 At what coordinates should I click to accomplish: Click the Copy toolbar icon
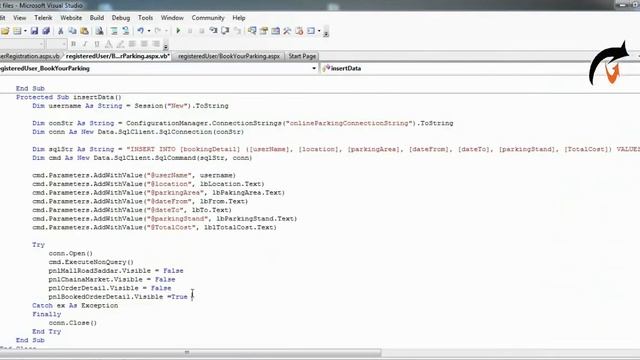[x=72, y=31]
